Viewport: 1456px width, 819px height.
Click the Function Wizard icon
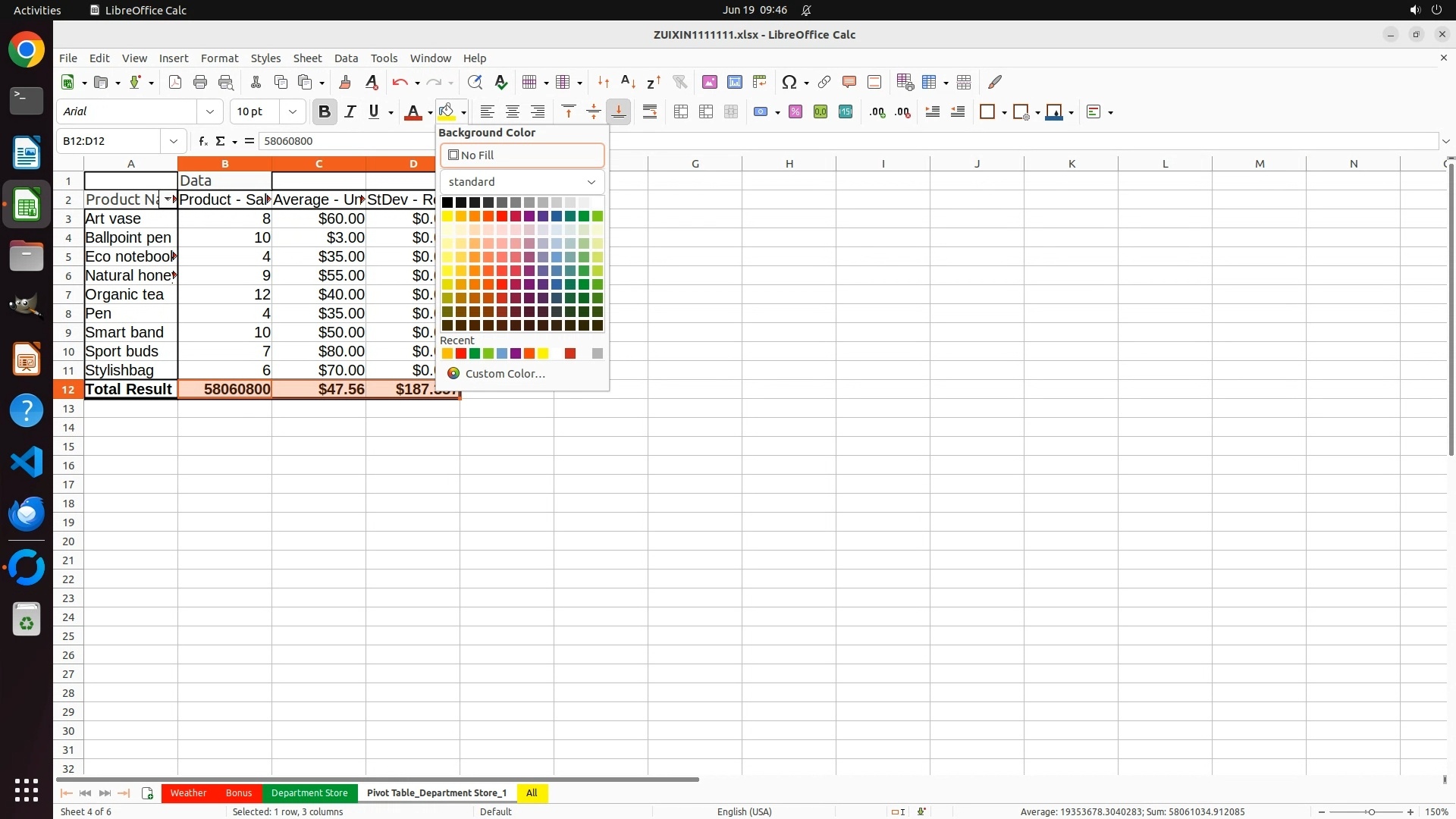coord(202,141)
